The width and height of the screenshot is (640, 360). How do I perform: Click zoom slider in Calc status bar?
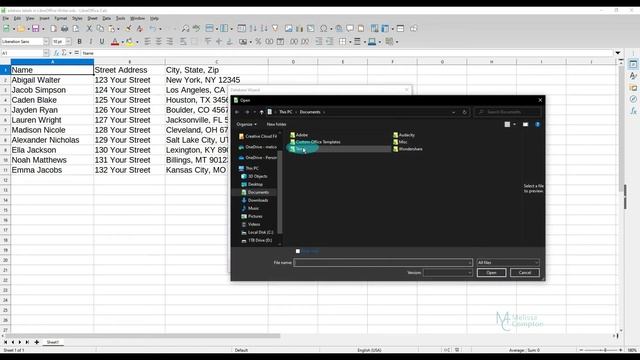pyautogui.click(x=600, y=350)
